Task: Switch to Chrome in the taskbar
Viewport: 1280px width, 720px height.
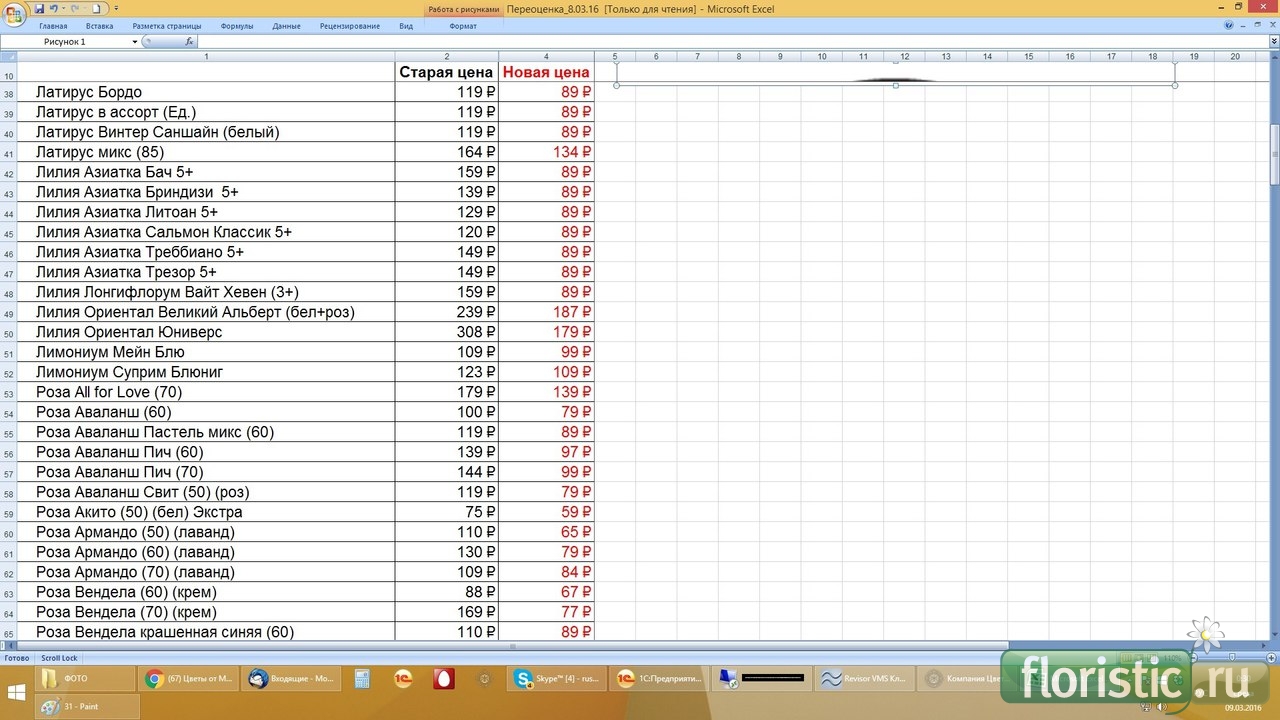Action: pos(188,679)
